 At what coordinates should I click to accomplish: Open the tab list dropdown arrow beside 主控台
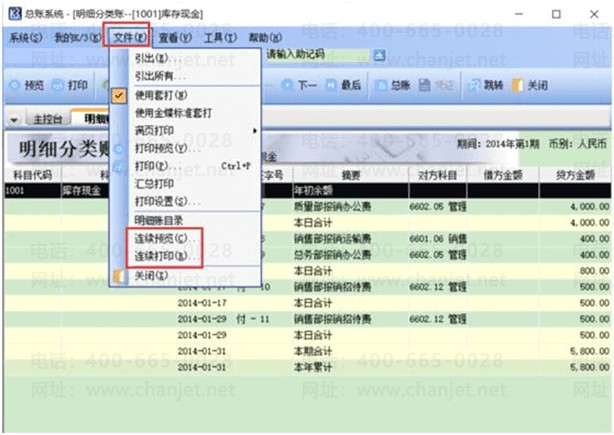[14, 119]
